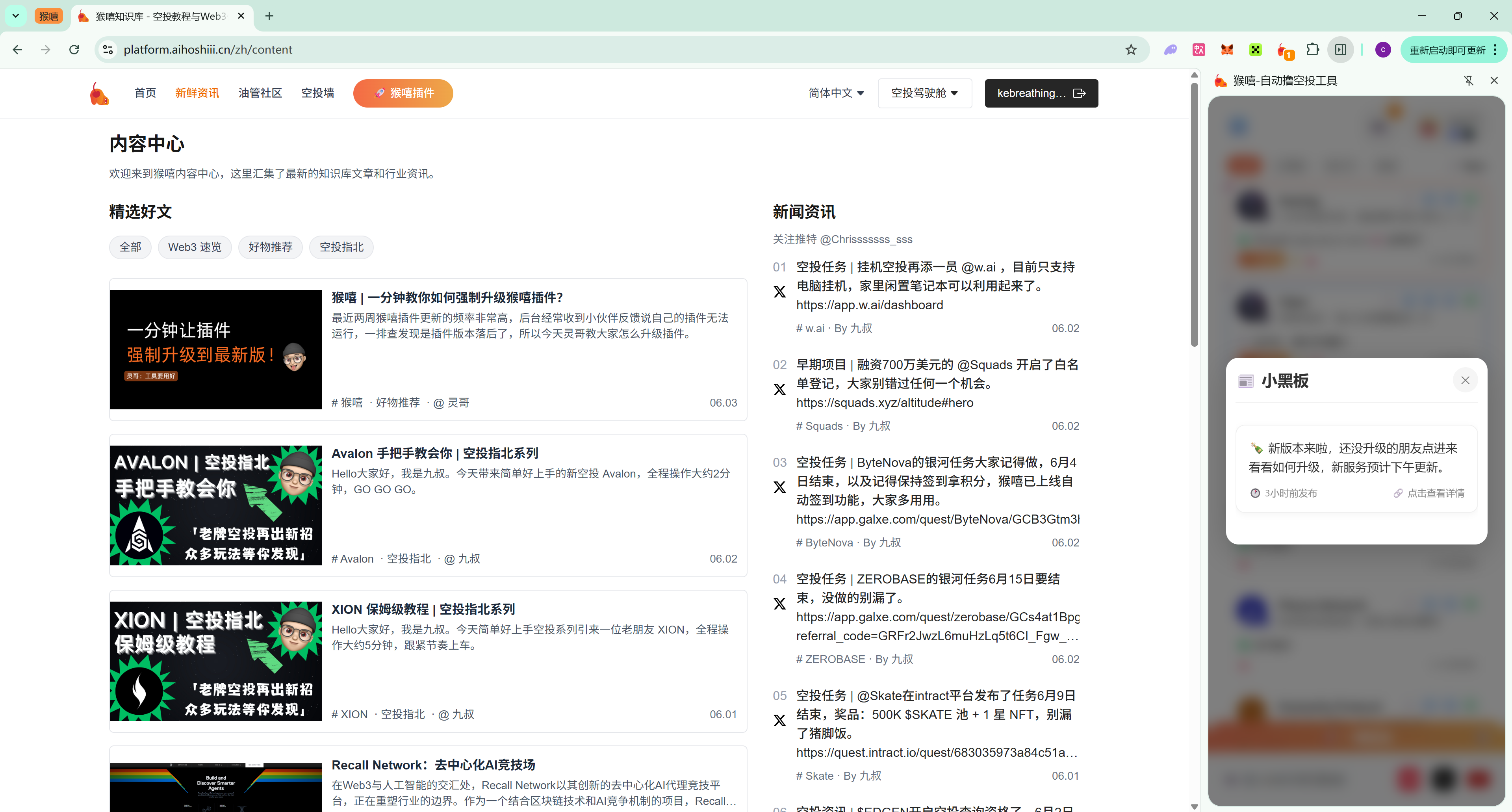Close the 猴嘻 side panel
Screen dimensions: 1512x812
1494,80
